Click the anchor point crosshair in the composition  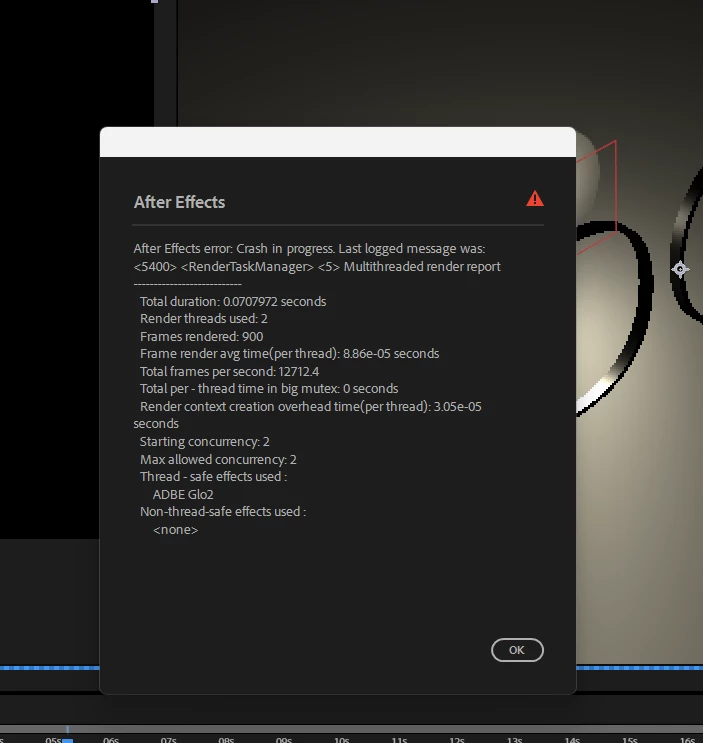680,269
